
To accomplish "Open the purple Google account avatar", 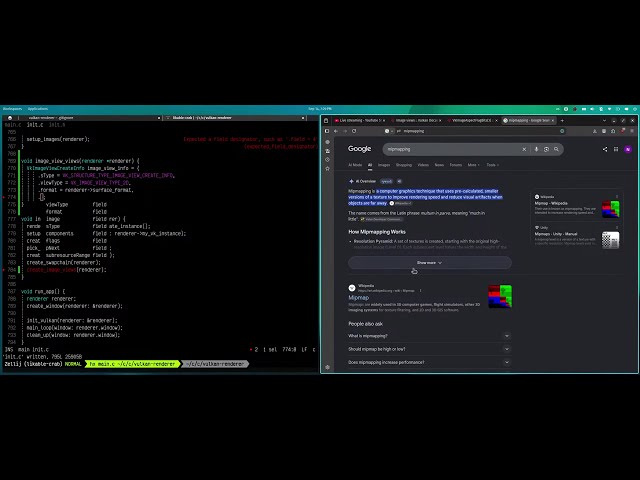I will [x=628, y=149].
